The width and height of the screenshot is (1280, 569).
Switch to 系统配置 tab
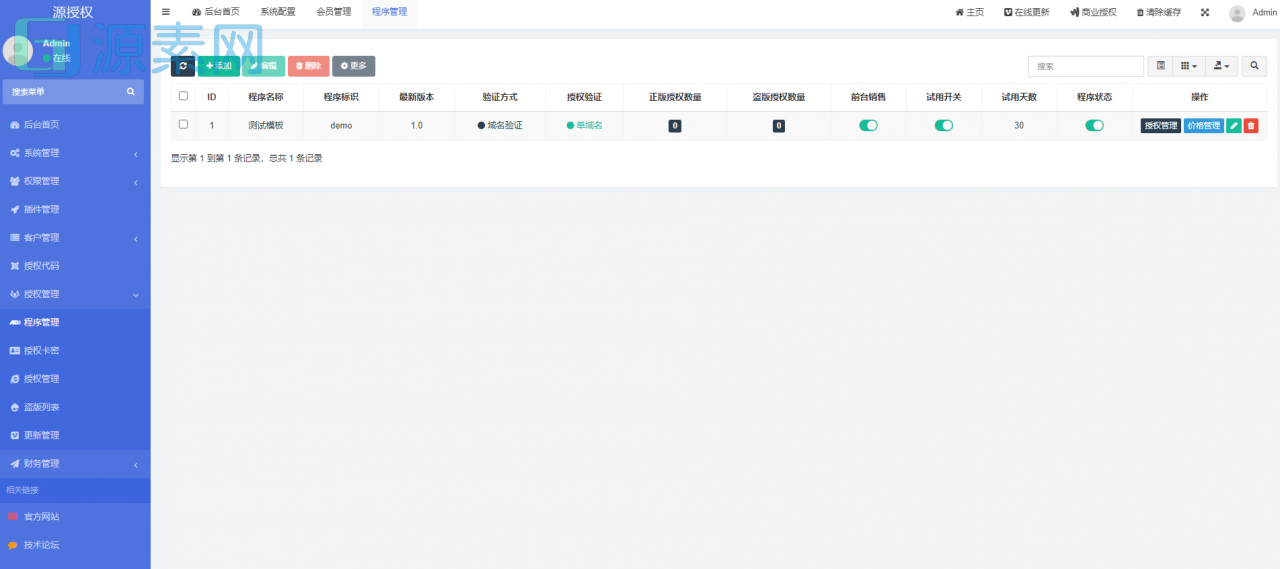pos(278,12)
